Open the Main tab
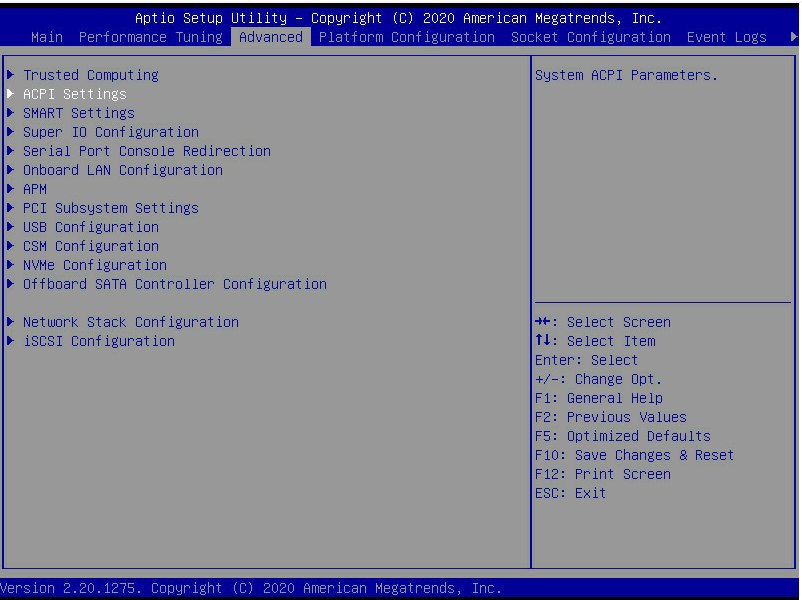 (x=47, y=37)
